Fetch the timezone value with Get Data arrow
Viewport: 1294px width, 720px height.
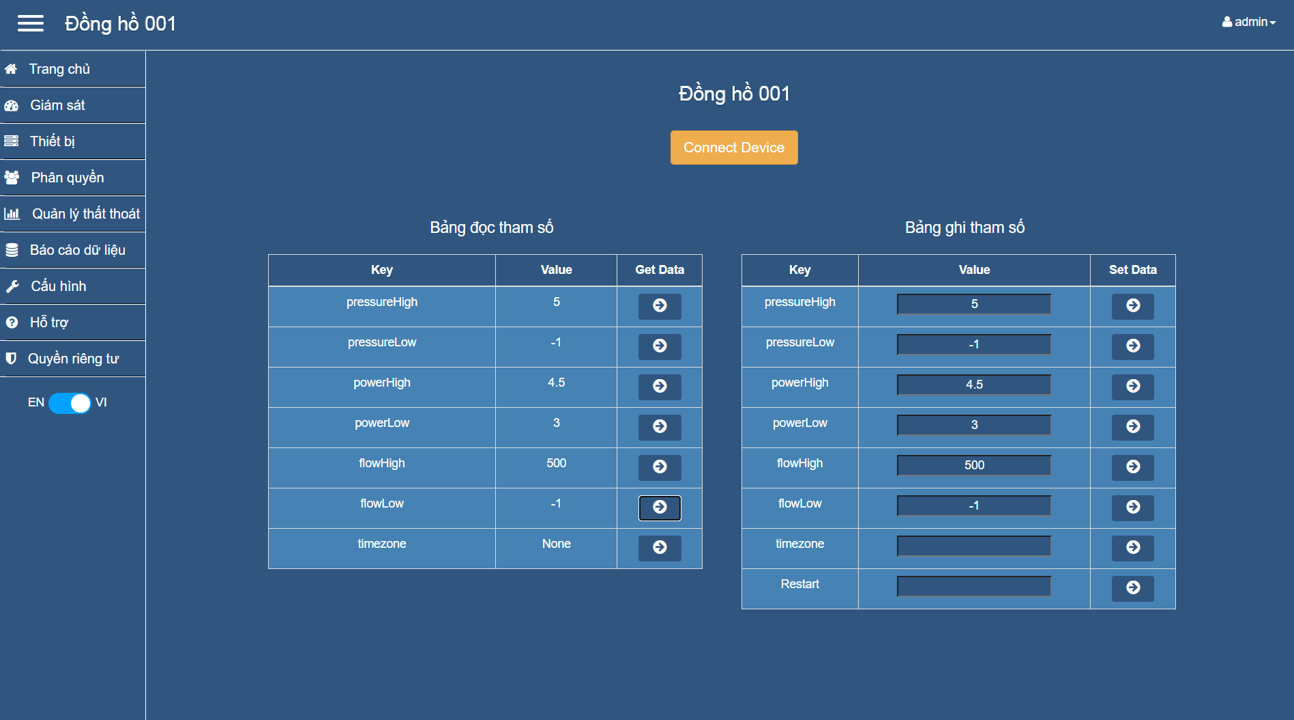(659, 548)
